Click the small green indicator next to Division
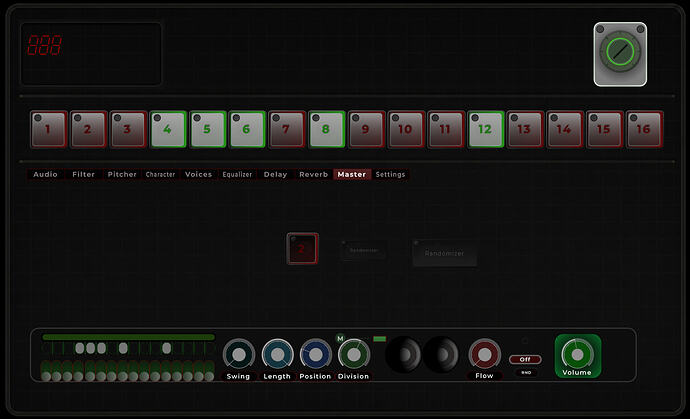This screenshot has width=690, height=419. click(x=379, y=339)
